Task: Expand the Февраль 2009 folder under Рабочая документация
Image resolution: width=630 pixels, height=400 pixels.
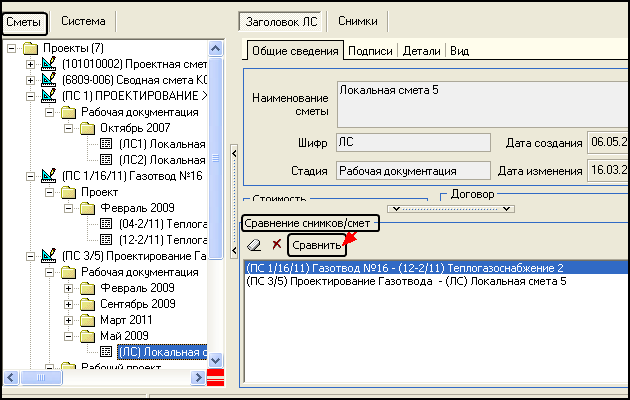Action: tap(69, 288)
